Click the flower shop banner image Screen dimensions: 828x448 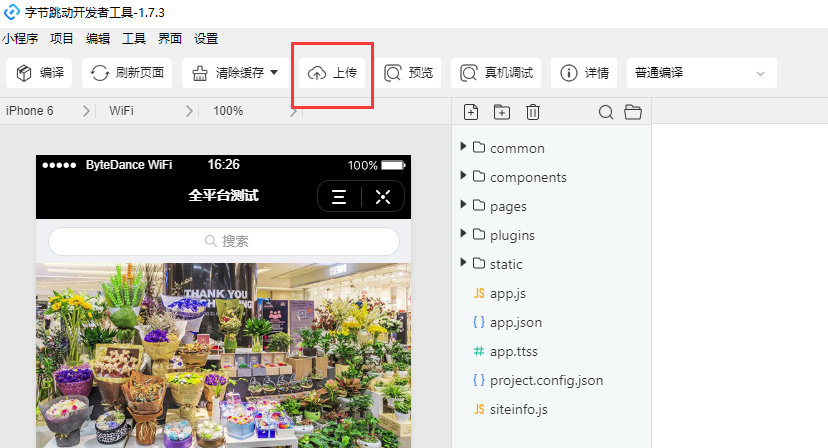[x=223, y=356]
